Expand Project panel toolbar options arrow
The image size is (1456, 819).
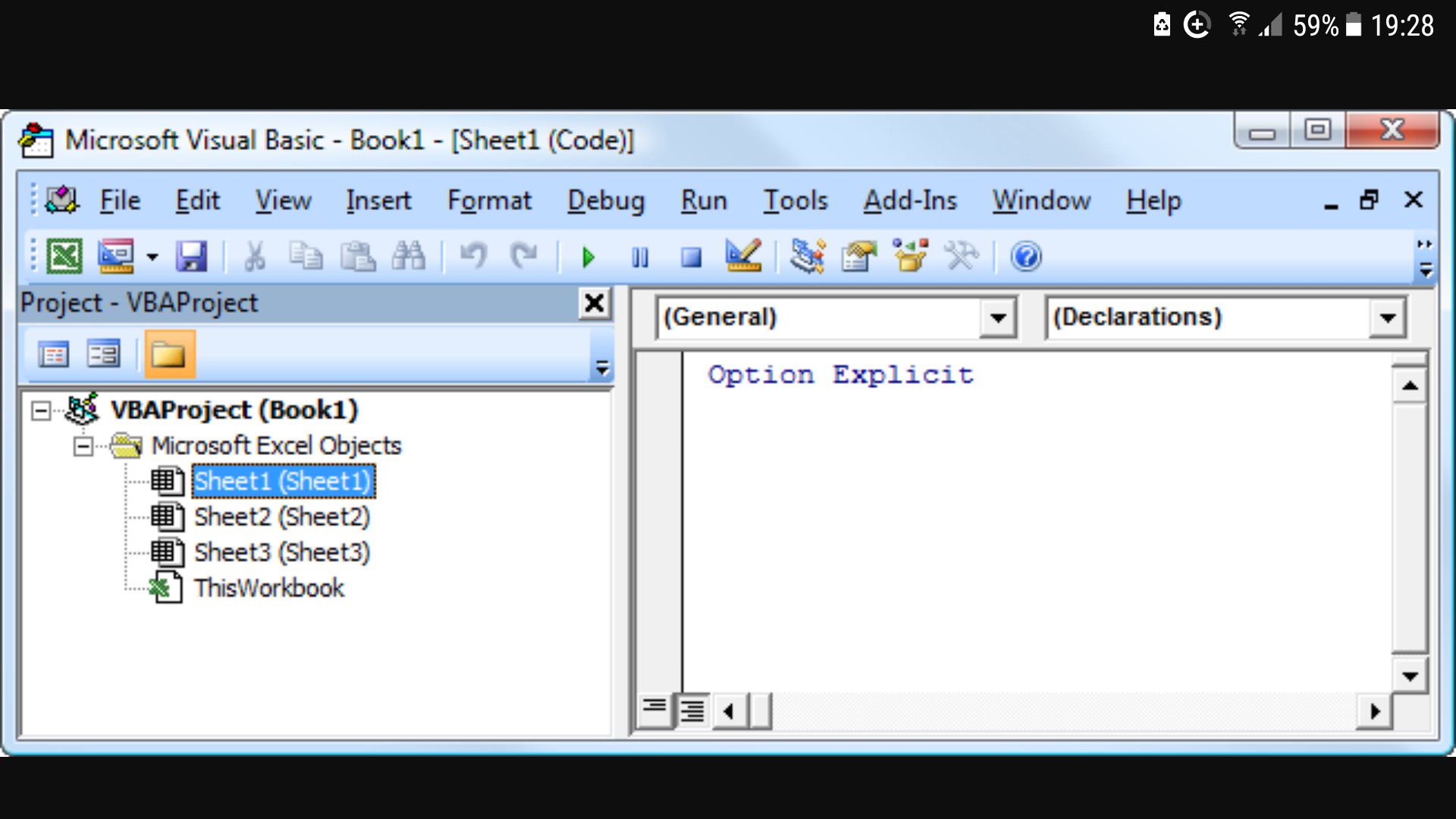click(602, 368)
